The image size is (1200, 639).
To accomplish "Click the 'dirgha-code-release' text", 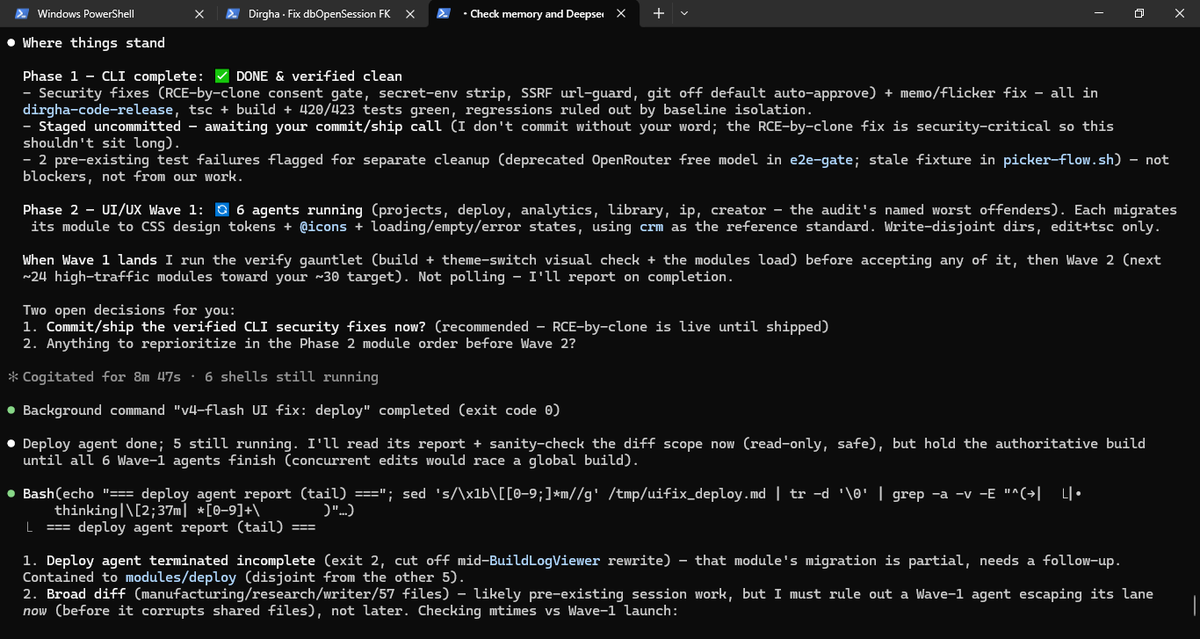I will [x=99, y=109].
